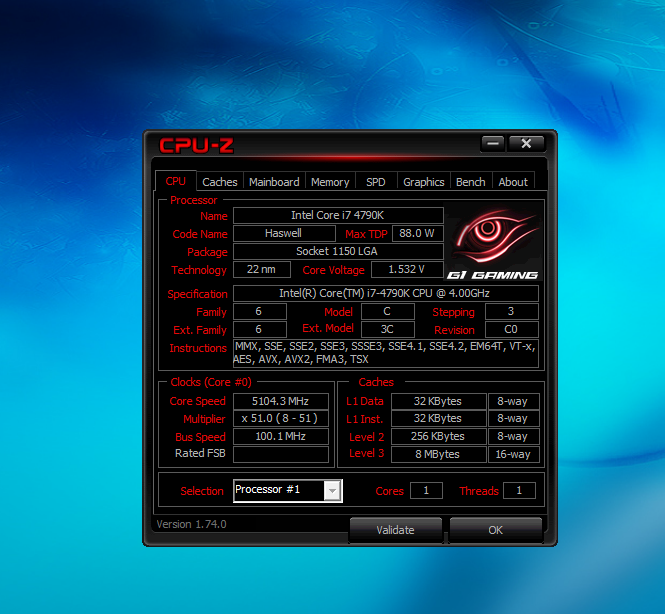Close the CPU-Z window
The image size is (665, 614).
pyautogui.click(x=526, y=144)
